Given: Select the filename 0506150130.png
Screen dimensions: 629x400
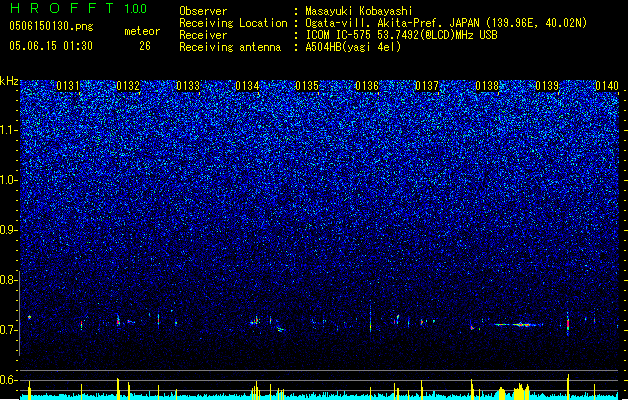Looking at the screenshot, I should [51, 26].
